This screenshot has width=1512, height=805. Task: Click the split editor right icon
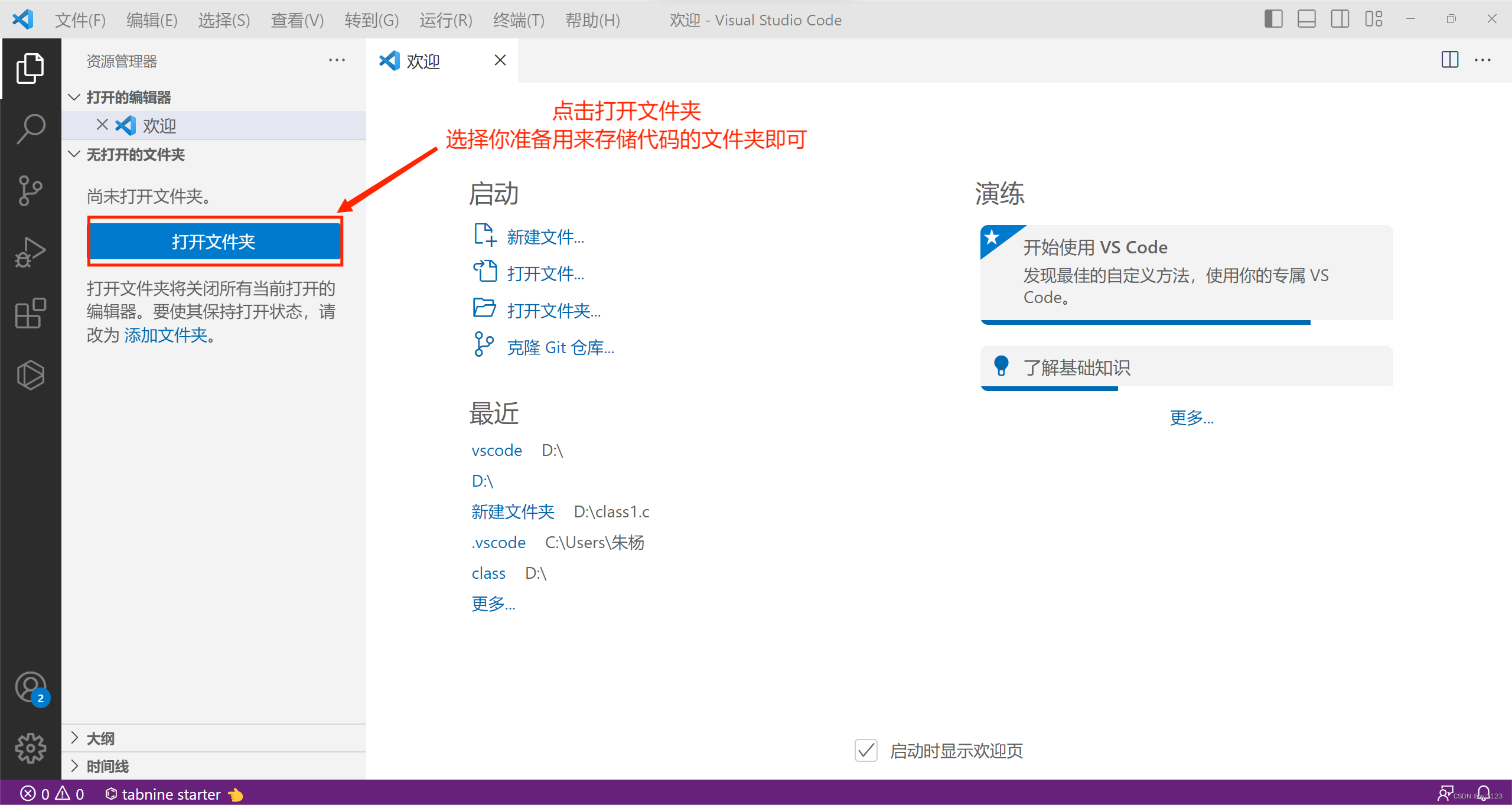(x=1449, y=60)
